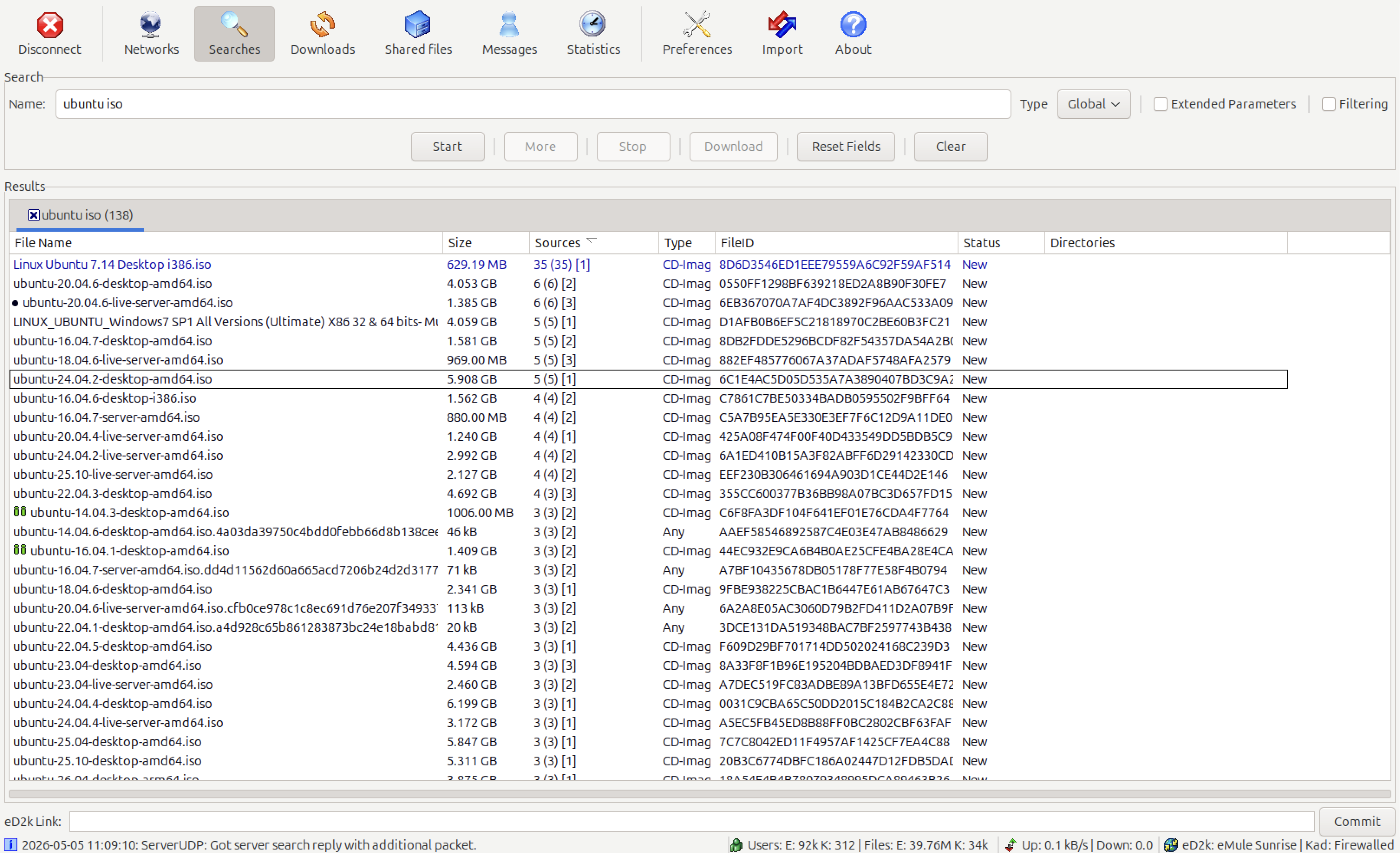Commit the eD2k link
Image resolution: width=1400 pixels, height=853 pixels.
[x=1357, y=821]
